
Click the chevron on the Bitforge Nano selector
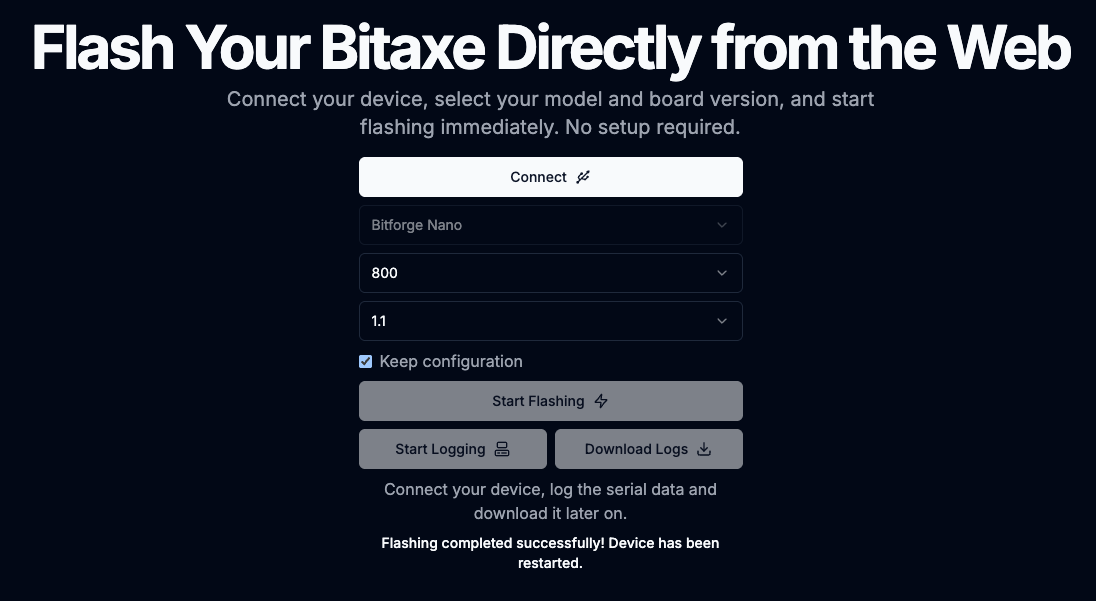point(722,225)
